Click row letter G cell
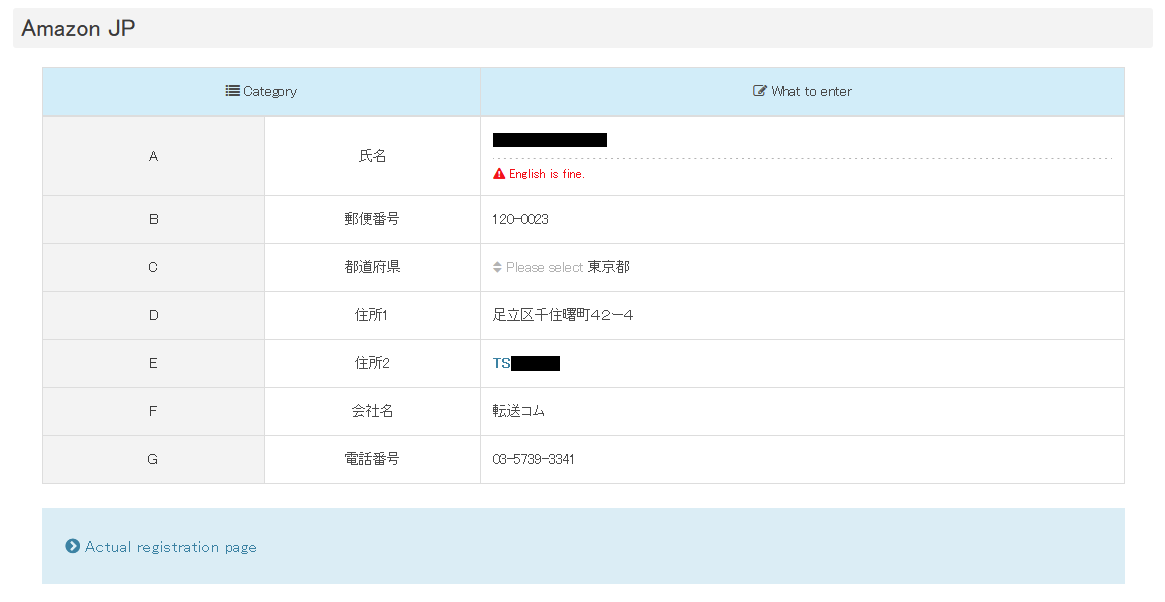Image resolution: width=1165 pixels, height=602 pixels. click(153, 459)
